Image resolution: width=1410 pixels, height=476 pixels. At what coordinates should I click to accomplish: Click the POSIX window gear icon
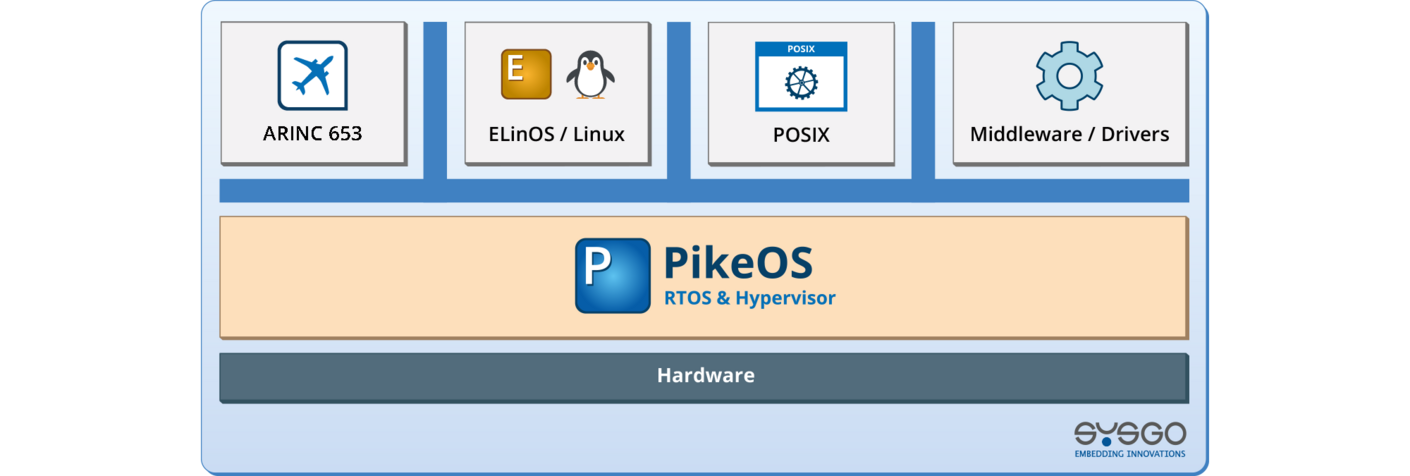click(801, 76)
